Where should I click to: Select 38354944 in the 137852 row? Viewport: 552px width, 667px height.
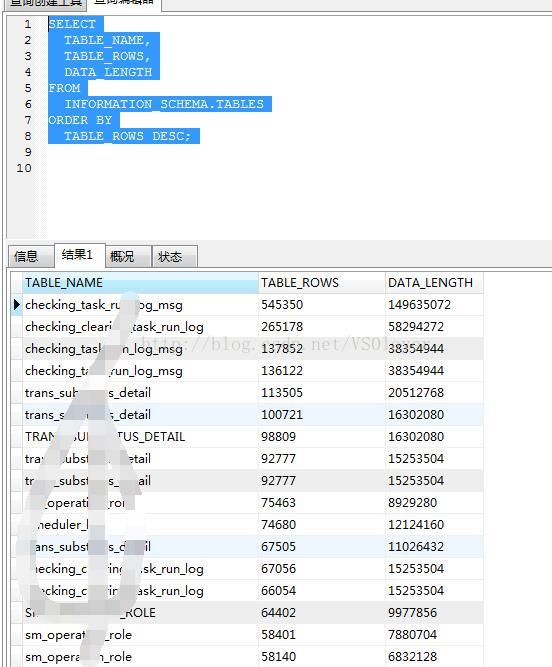pyautogui.click(x=434, y=349)
